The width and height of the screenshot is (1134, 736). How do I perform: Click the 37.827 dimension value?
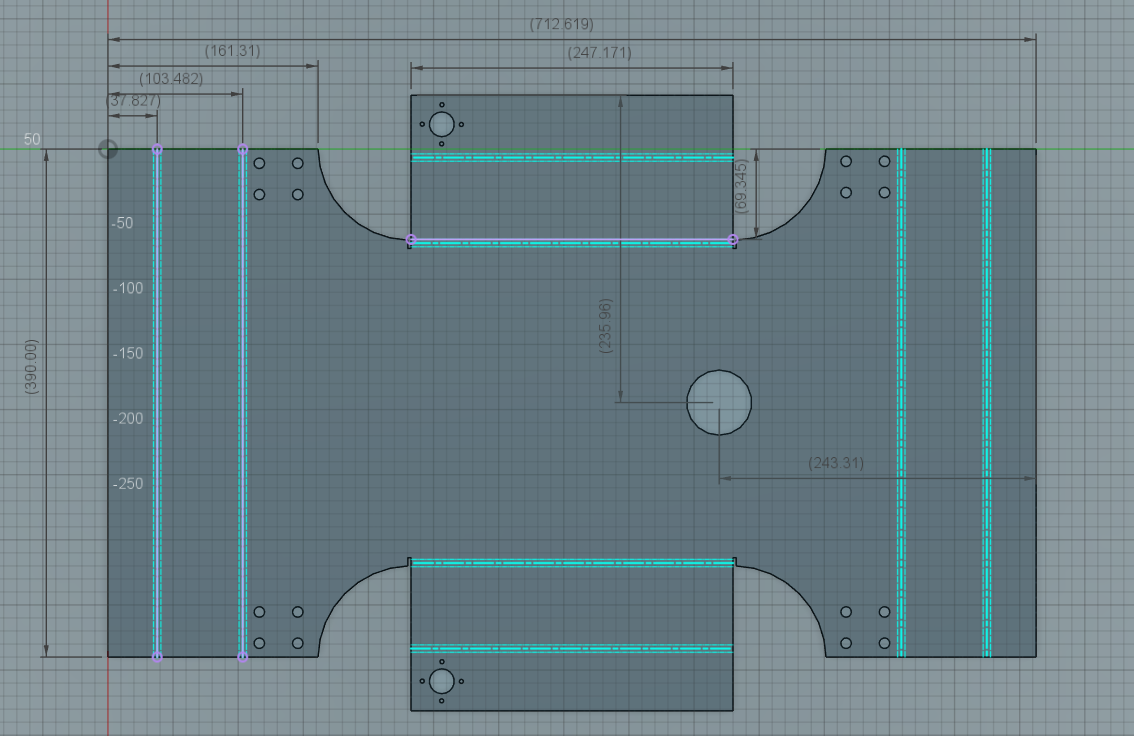coord(133,101)
